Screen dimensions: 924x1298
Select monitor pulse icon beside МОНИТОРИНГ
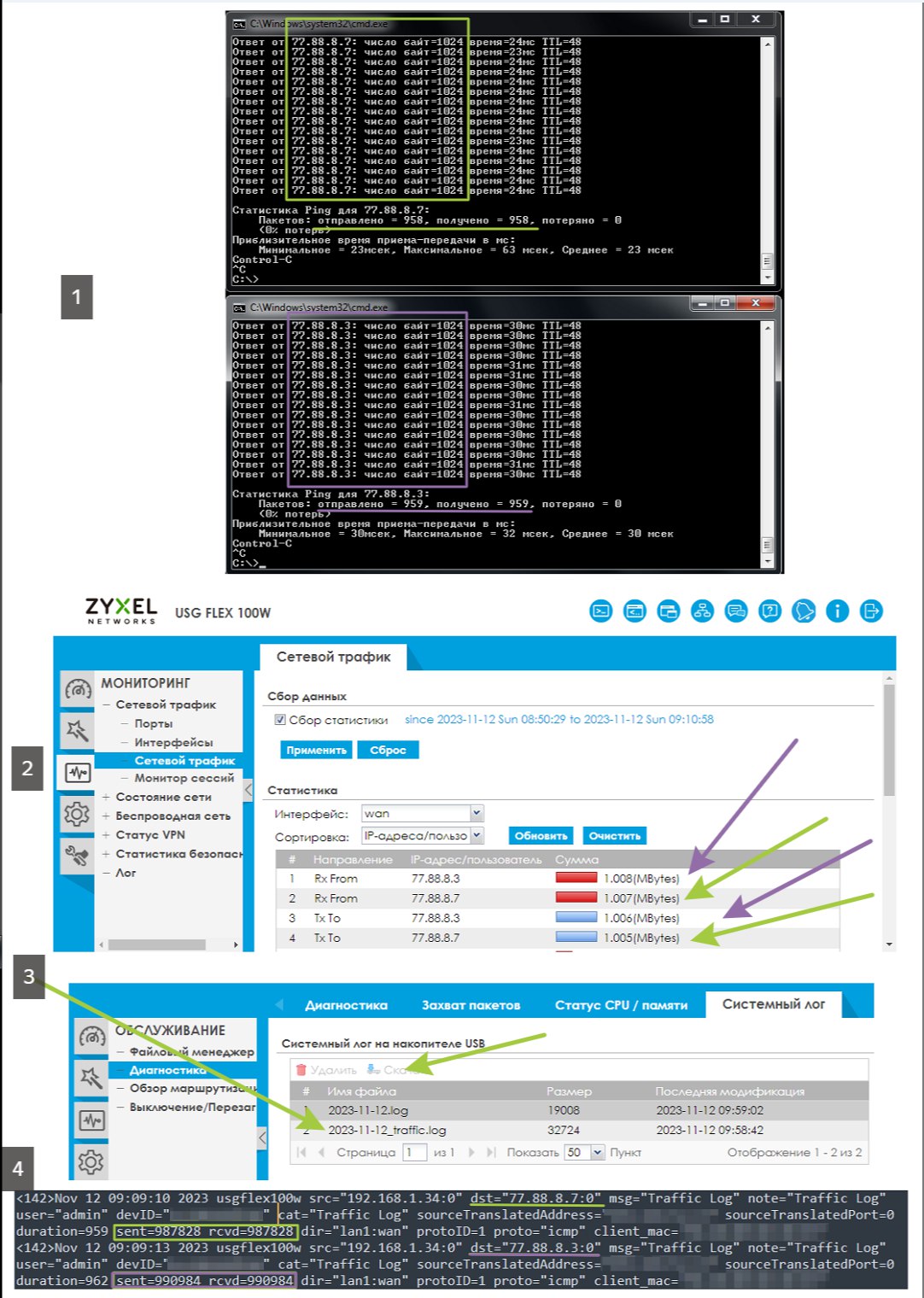(x=78, y=772)
